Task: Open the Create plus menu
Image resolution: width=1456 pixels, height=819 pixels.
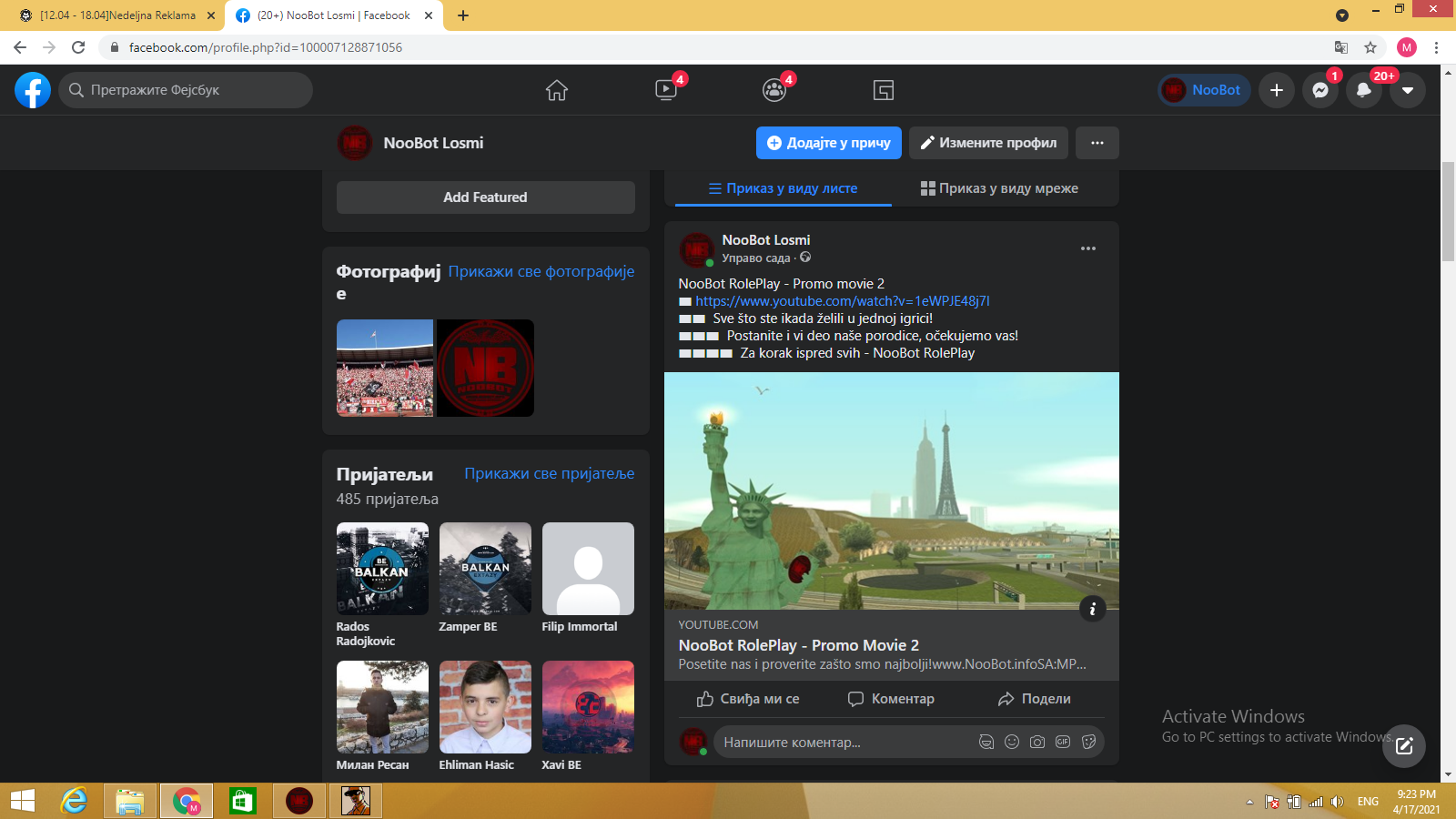Action: click(1277, 90)
